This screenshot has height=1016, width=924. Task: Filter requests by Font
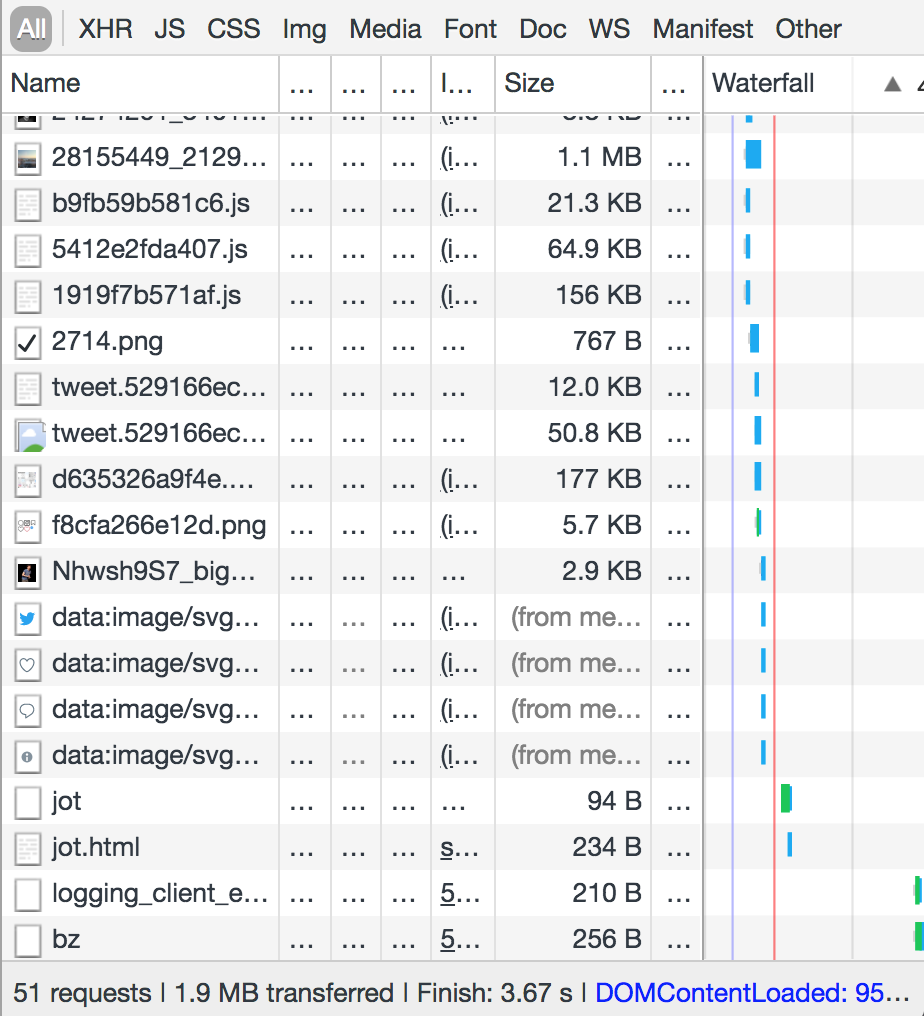click(x=470, y=29)
